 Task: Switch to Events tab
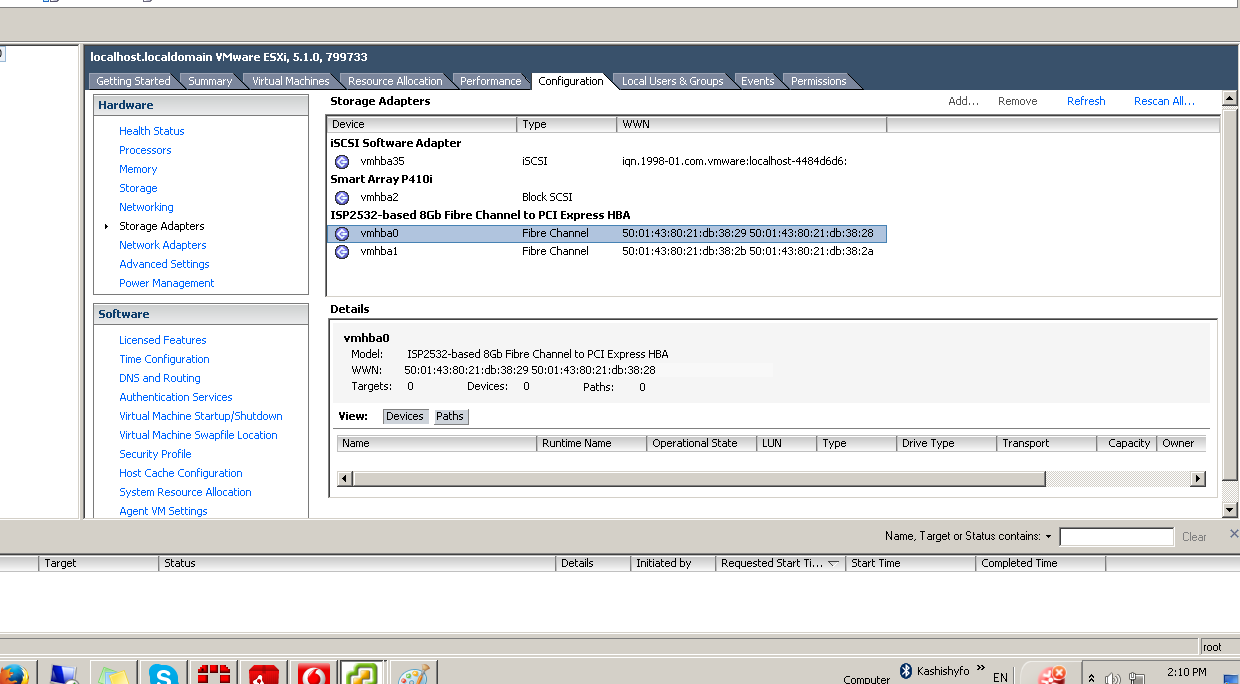[757, 81]
